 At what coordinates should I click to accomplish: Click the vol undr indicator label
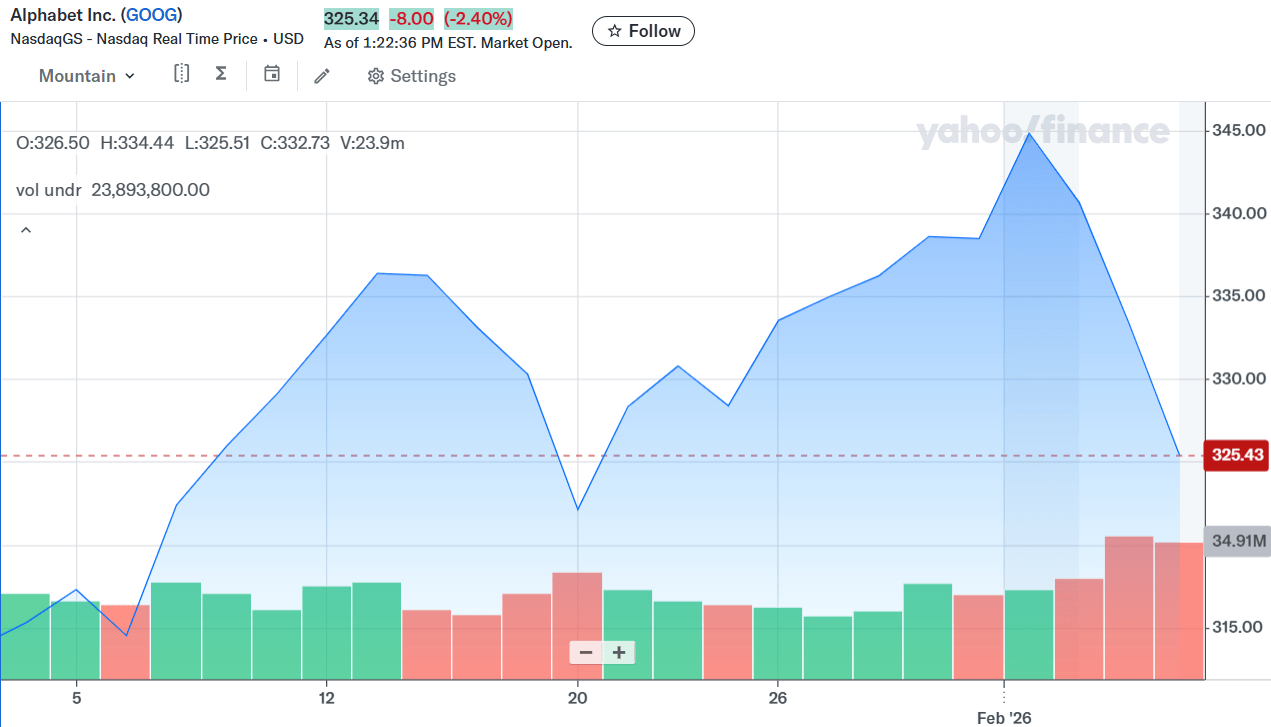[x=48, y=190]
